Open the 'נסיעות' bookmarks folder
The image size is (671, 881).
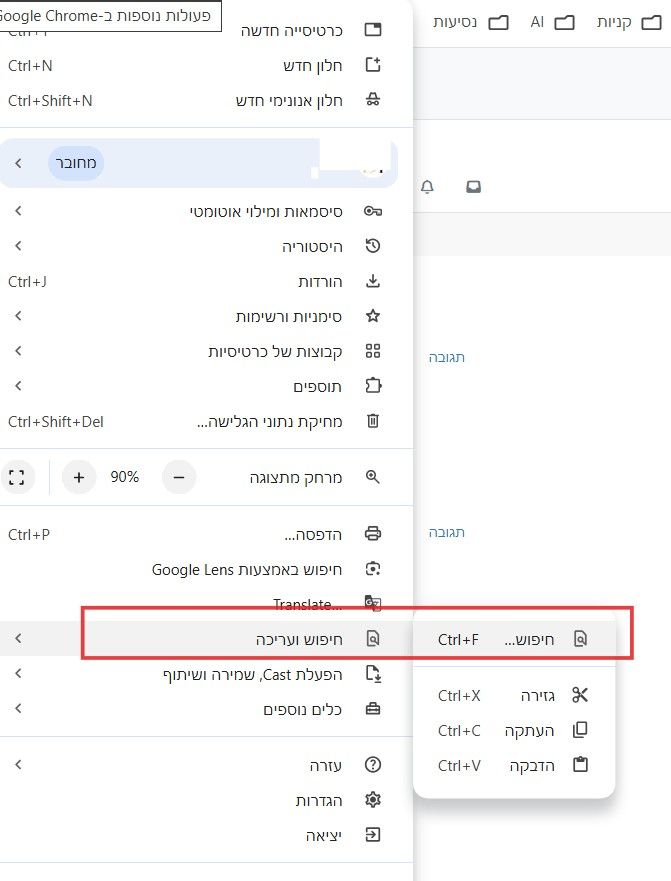[x=470, y=22]
